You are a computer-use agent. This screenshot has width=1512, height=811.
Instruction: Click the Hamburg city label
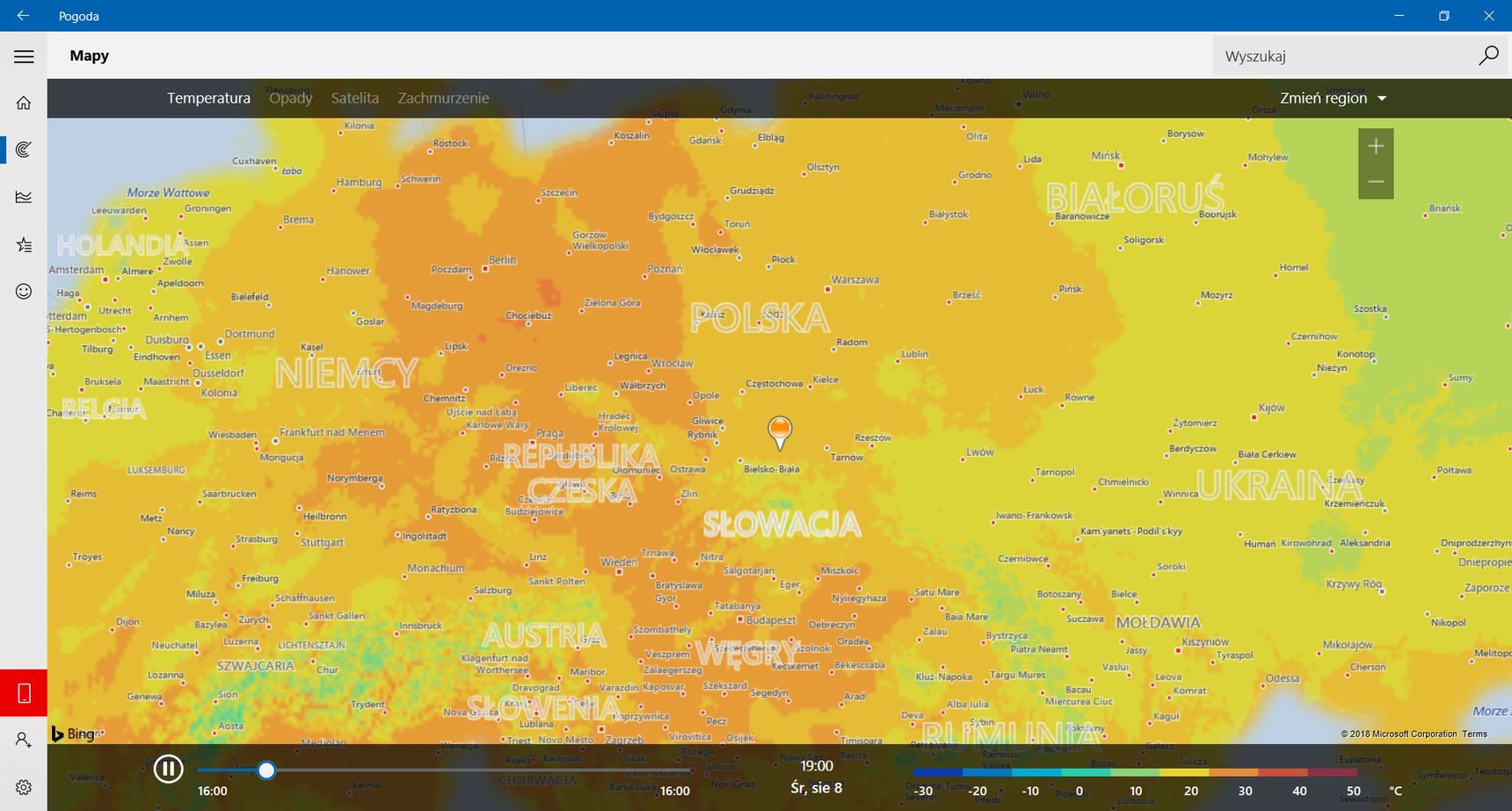[359, 183]
